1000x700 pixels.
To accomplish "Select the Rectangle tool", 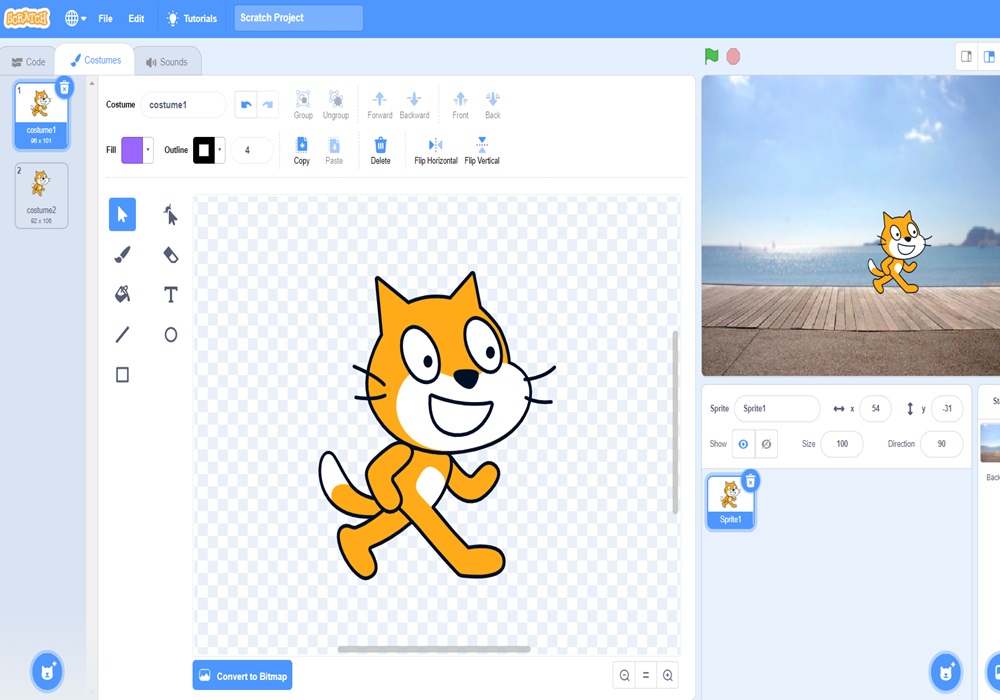I will click(x=122, y=375).
